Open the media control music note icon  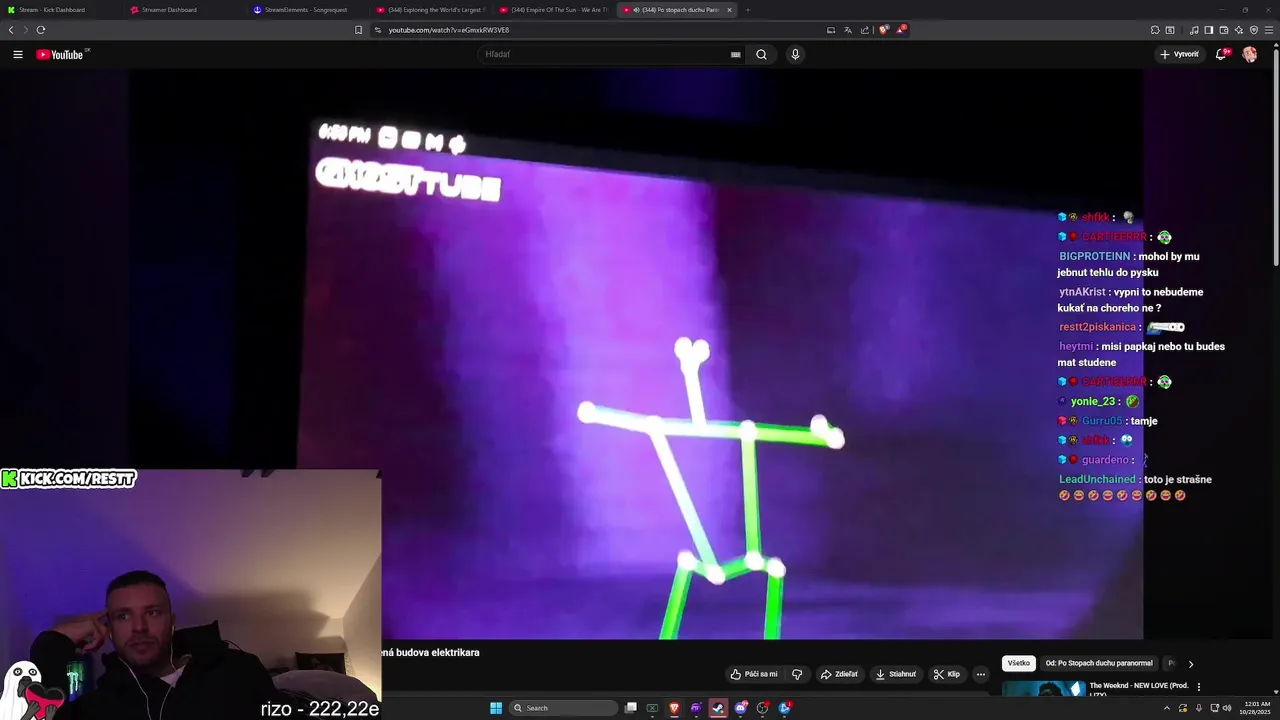point(1193,30)
